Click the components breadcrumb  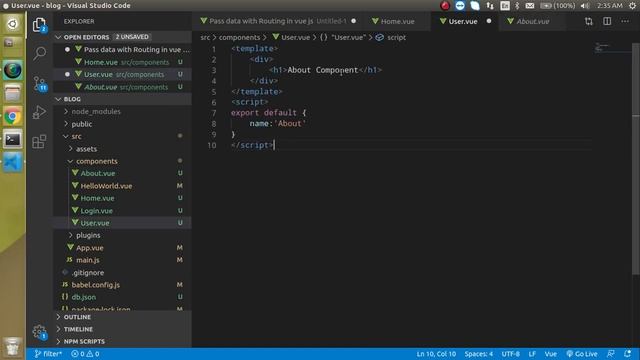coord(239,38)
